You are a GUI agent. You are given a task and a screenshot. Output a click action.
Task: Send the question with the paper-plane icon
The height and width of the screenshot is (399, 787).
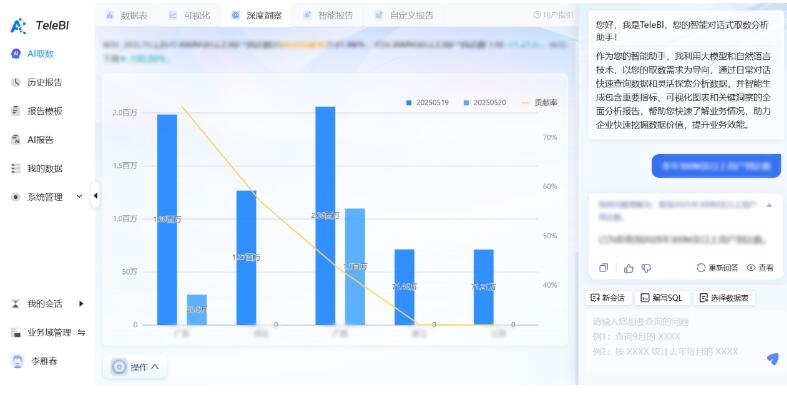tap(772, 358)
